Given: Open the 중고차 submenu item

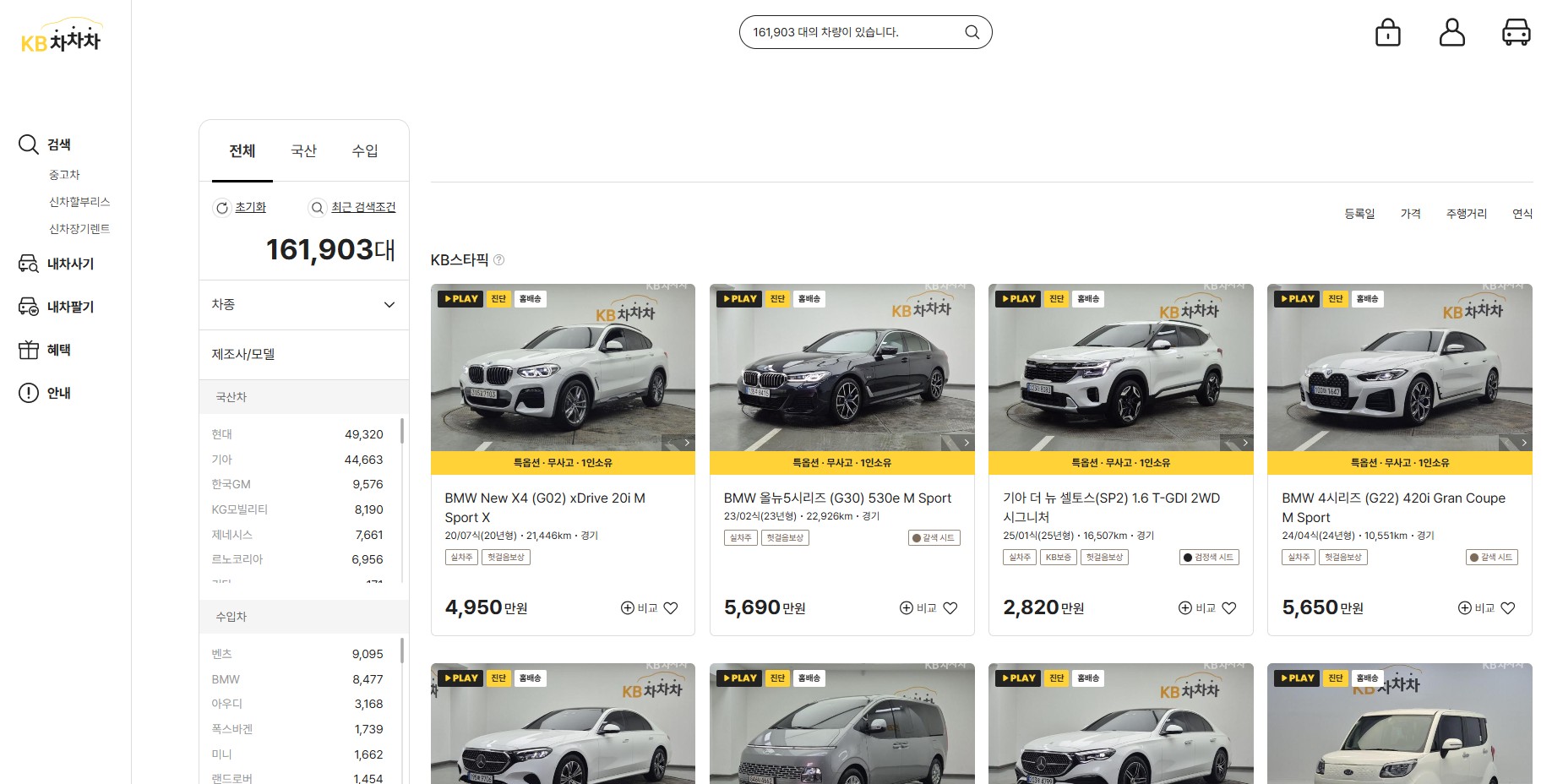Looking at the screenshot, I should click(x=64, y=175).
